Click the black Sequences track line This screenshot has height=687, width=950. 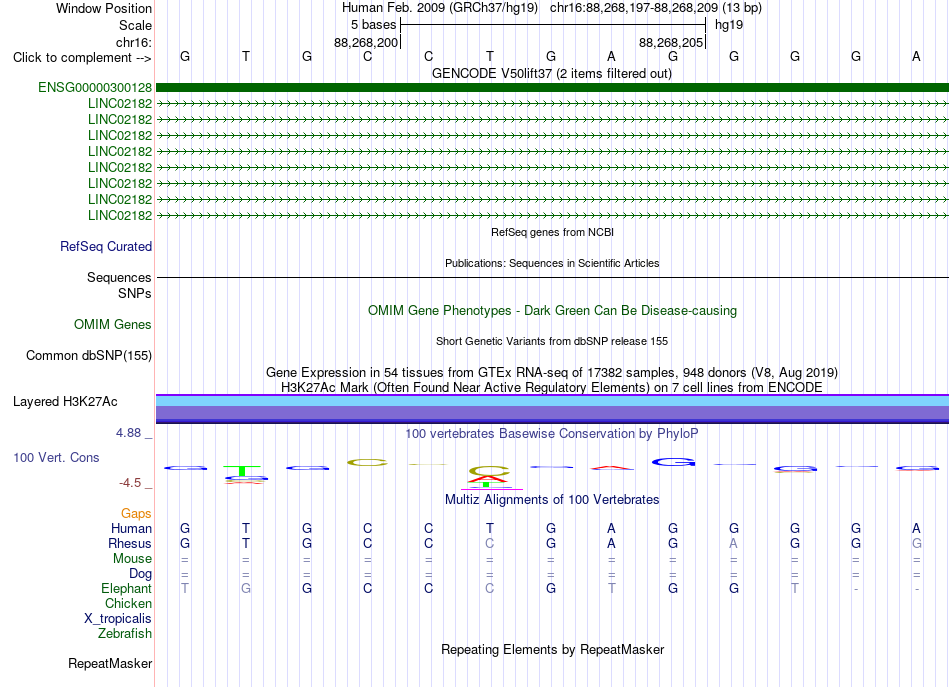(x=552, y=277)
